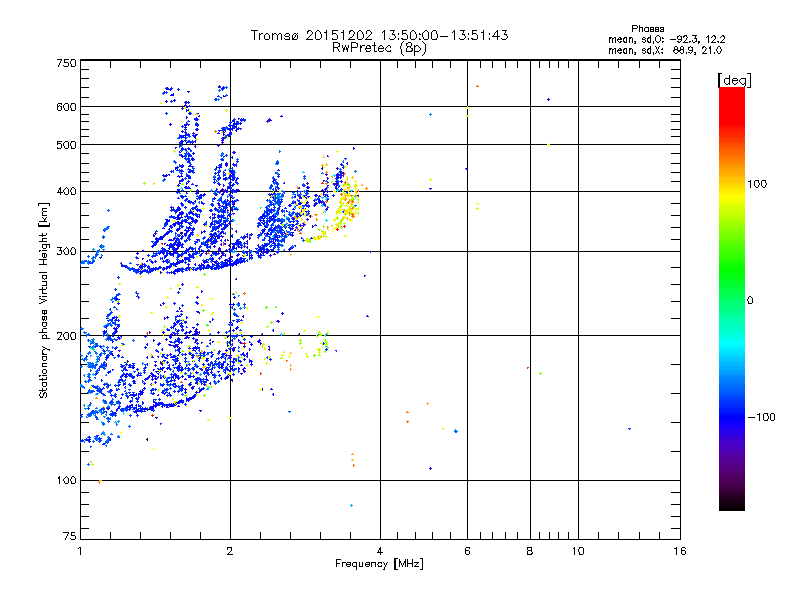This screenshot has width=800, height=600.
Task: Click the y-axis tick label '75'
Action: click(x=70, y=536)
